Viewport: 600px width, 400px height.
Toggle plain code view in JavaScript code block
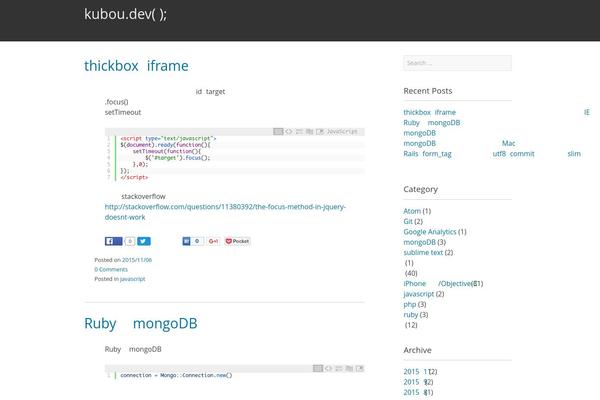click(289, 132)
